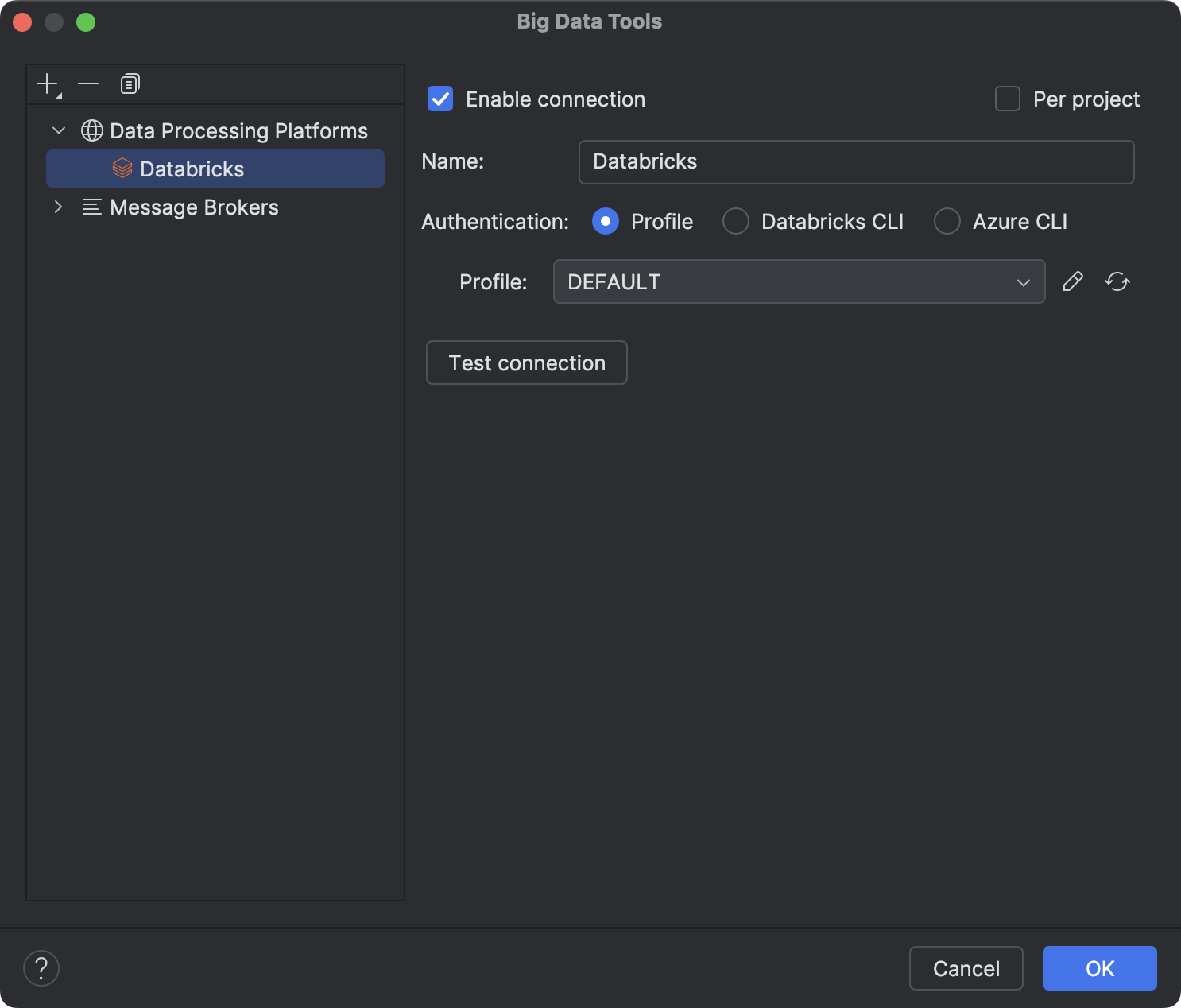Uncheck the Enable connection checkbox

click(439, 99)
